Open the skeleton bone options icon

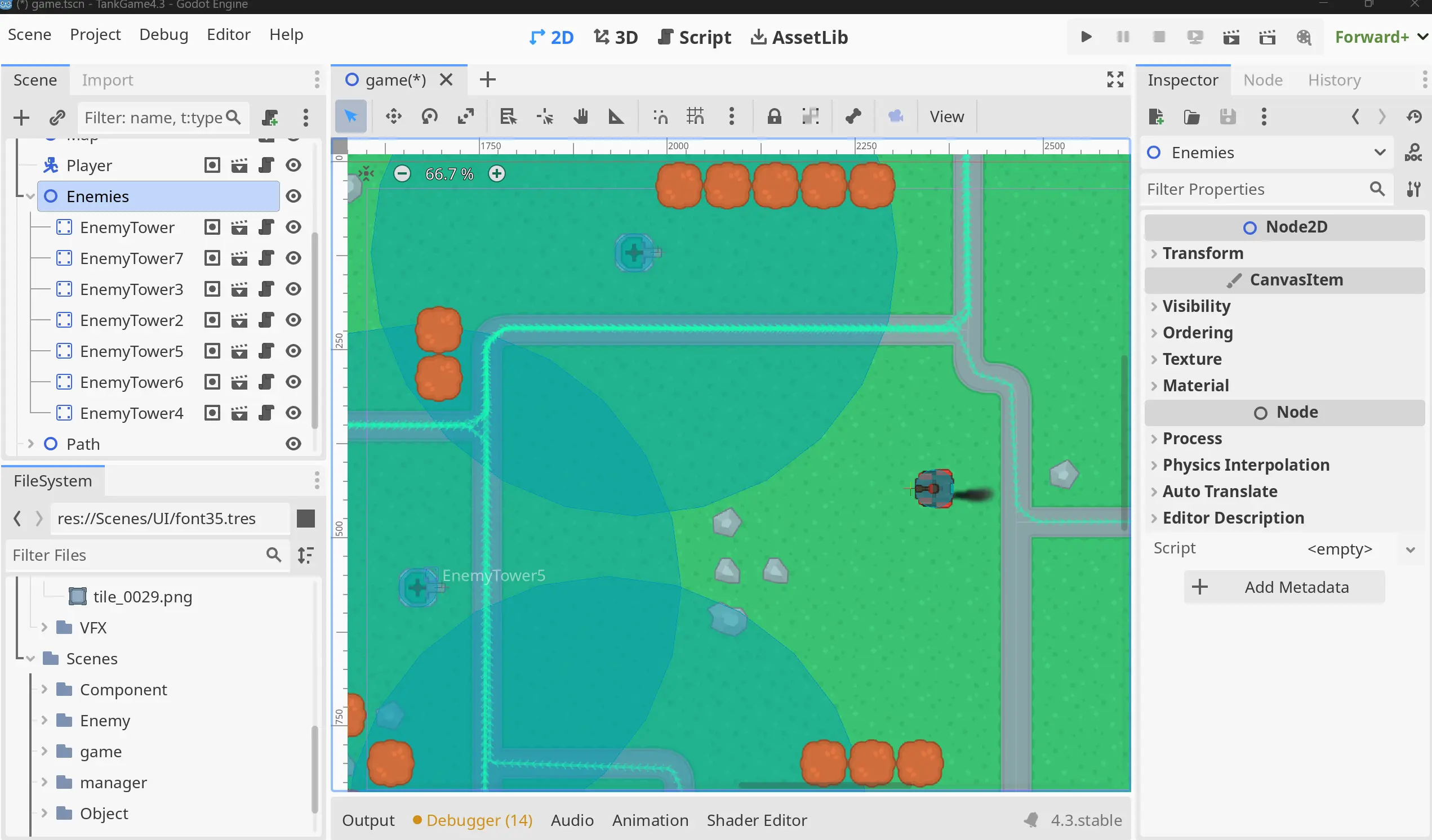pos(853,117)
